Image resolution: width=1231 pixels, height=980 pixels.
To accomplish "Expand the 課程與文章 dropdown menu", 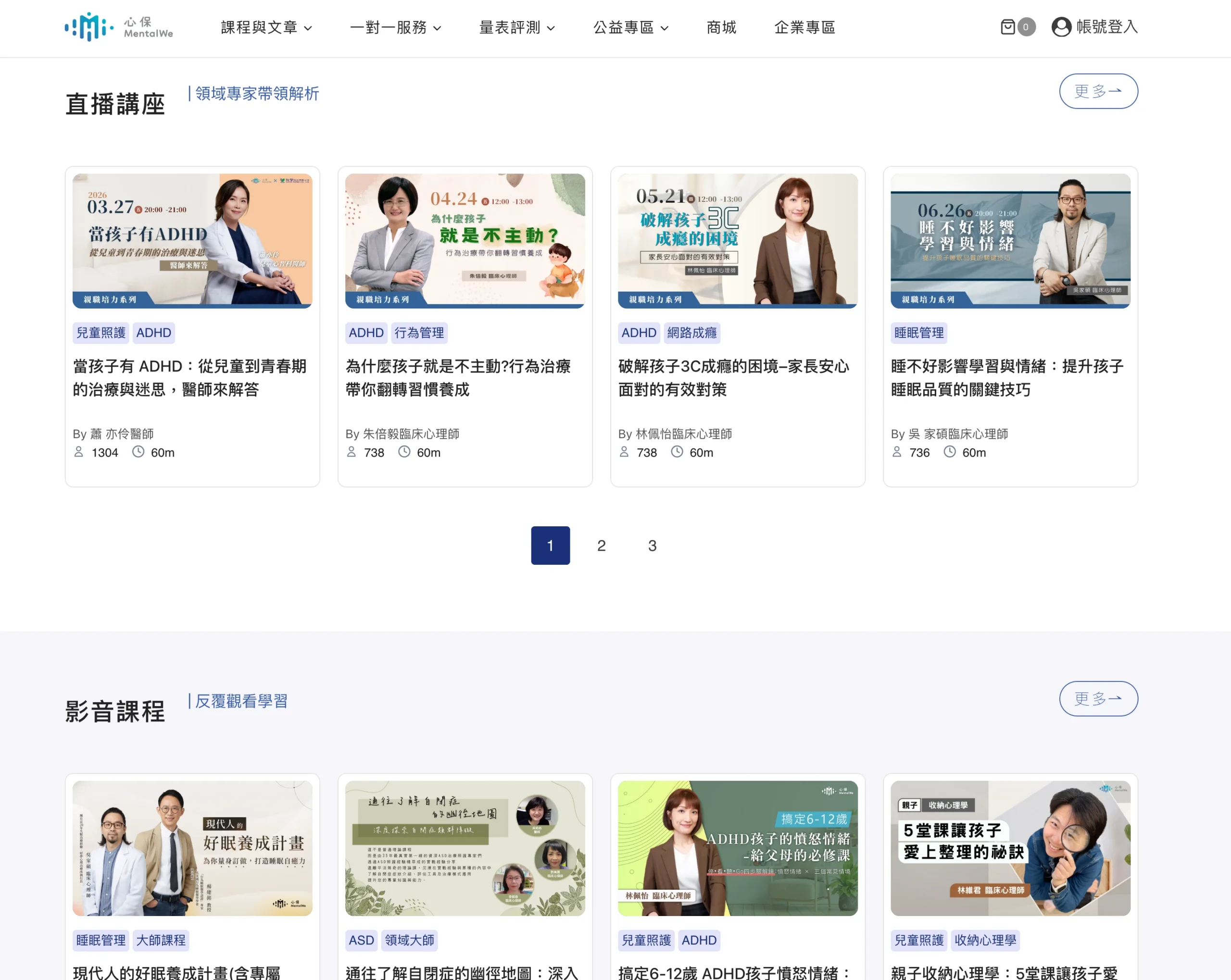I will pyautogui.click(x=266, y=27).
